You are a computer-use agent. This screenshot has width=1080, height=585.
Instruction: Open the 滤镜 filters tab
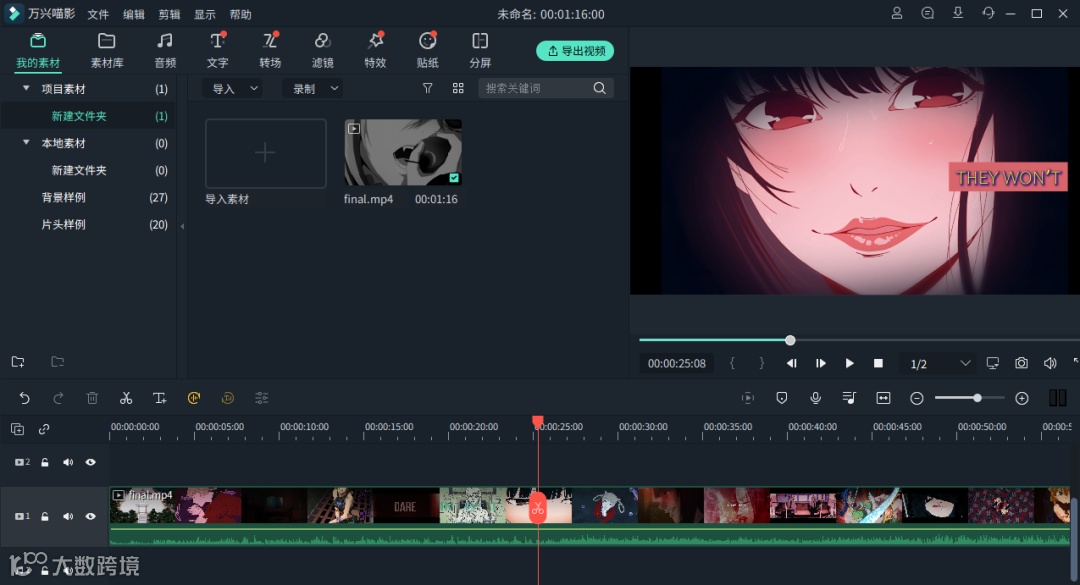(x=322, y=51)
